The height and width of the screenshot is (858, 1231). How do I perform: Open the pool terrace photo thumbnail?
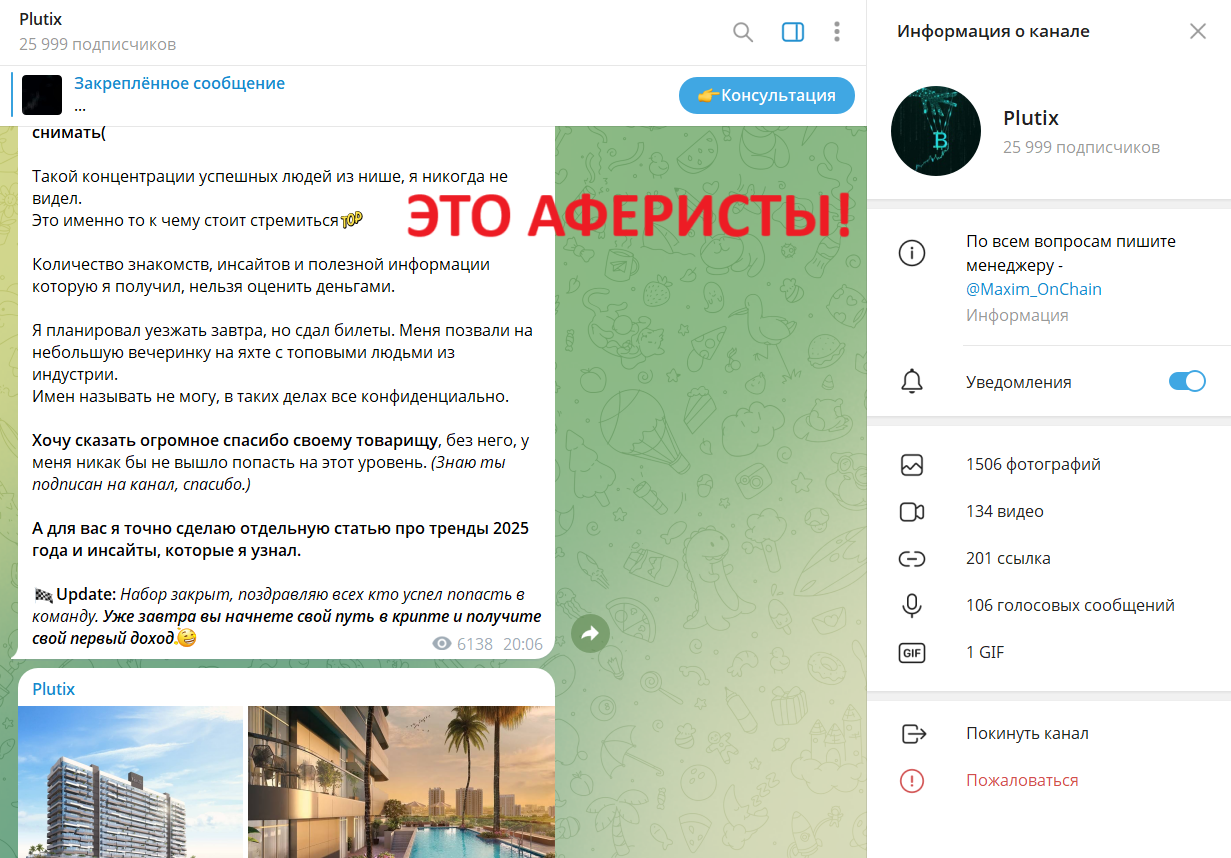point(401,782)
